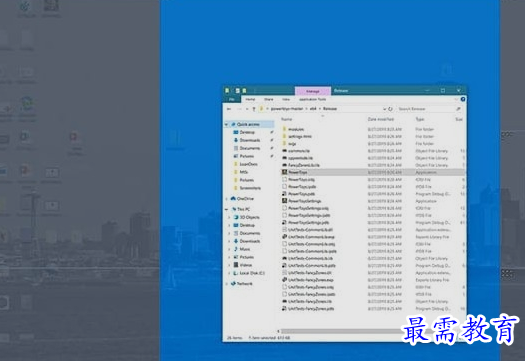
Task: Click the Manage contextual tab
Action: pos(313,91)
